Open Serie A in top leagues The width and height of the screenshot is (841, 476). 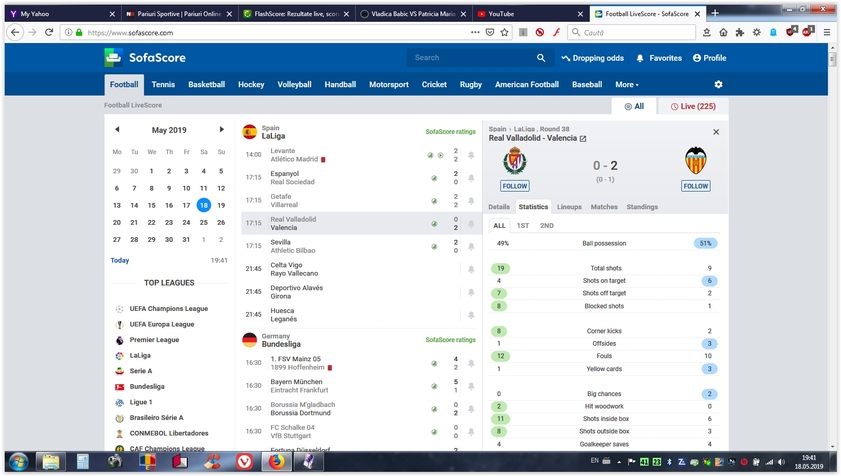click(141, 371)
